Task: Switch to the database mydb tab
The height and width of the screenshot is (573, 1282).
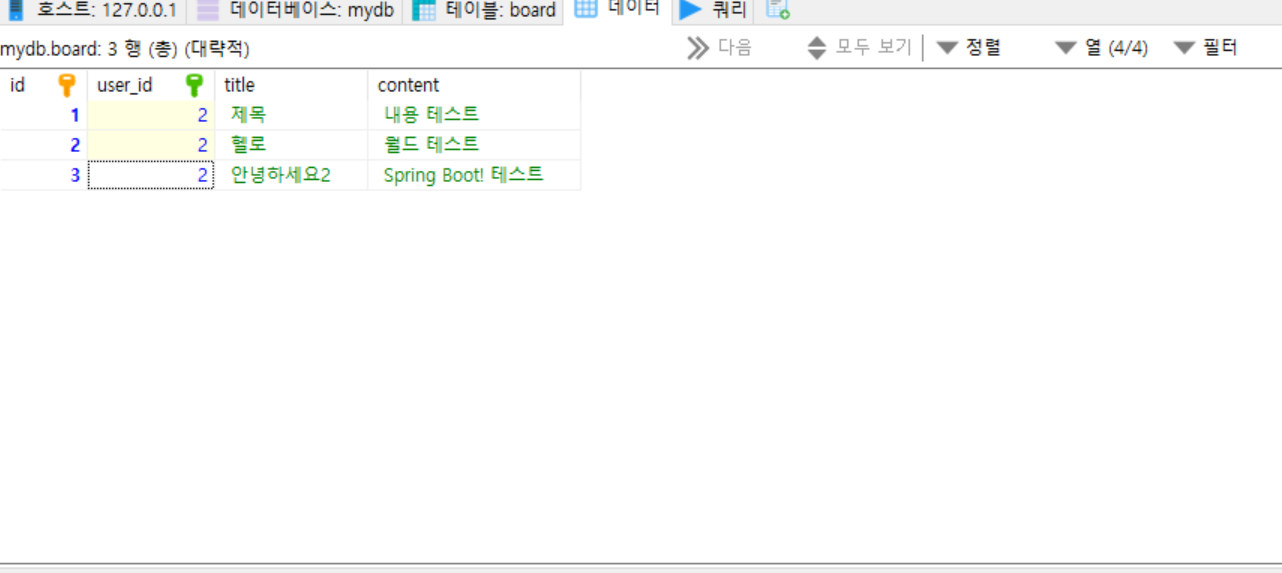Action: [295, 11]
